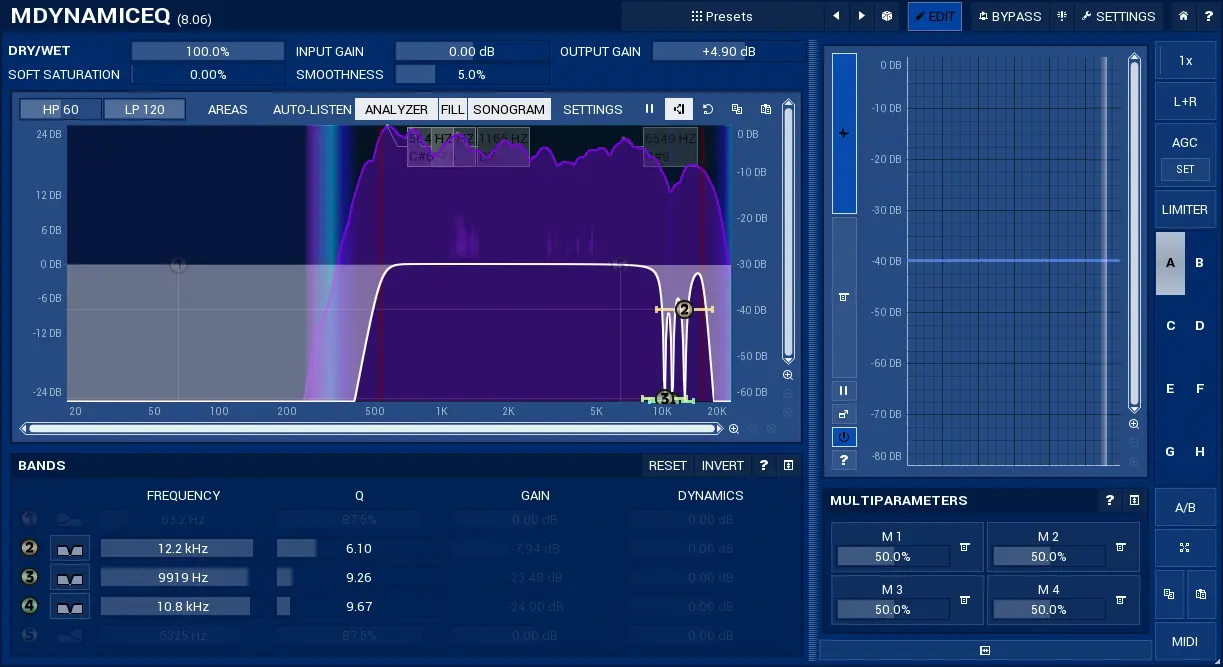Toggle band 4 on or off

coord(29,606)
